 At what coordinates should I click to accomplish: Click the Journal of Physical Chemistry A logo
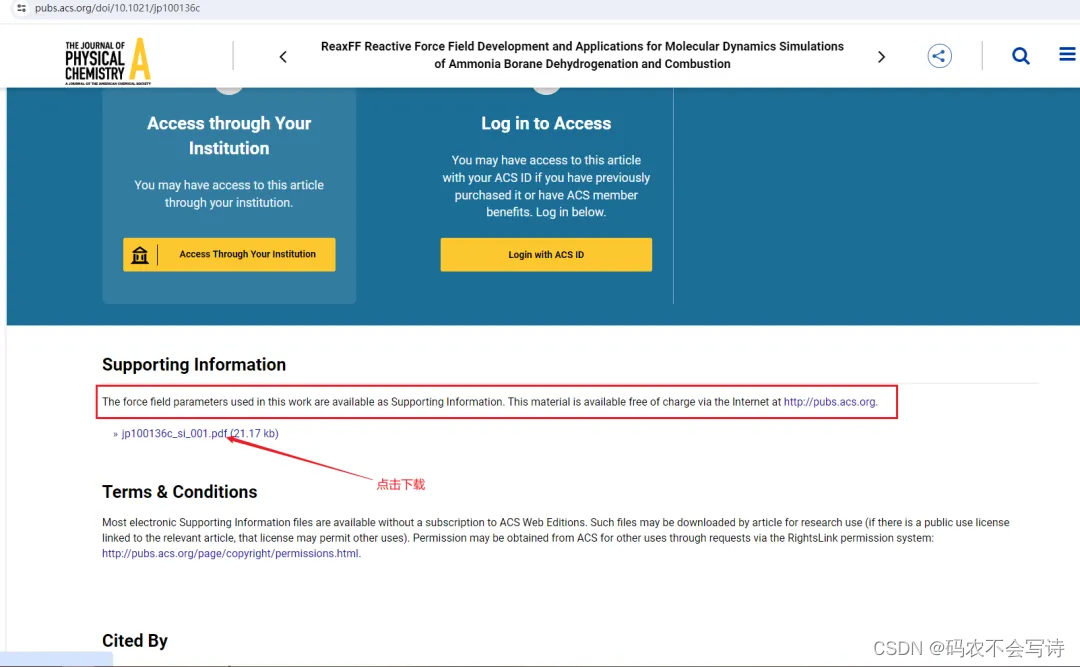108,61
